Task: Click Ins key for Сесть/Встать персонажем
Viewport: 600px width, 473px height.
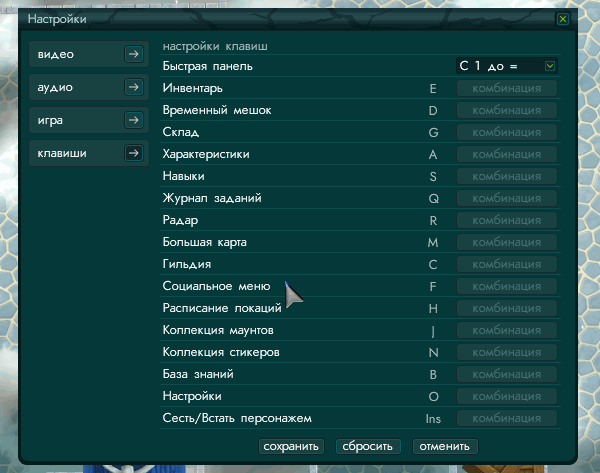Action: click(433, 419)
